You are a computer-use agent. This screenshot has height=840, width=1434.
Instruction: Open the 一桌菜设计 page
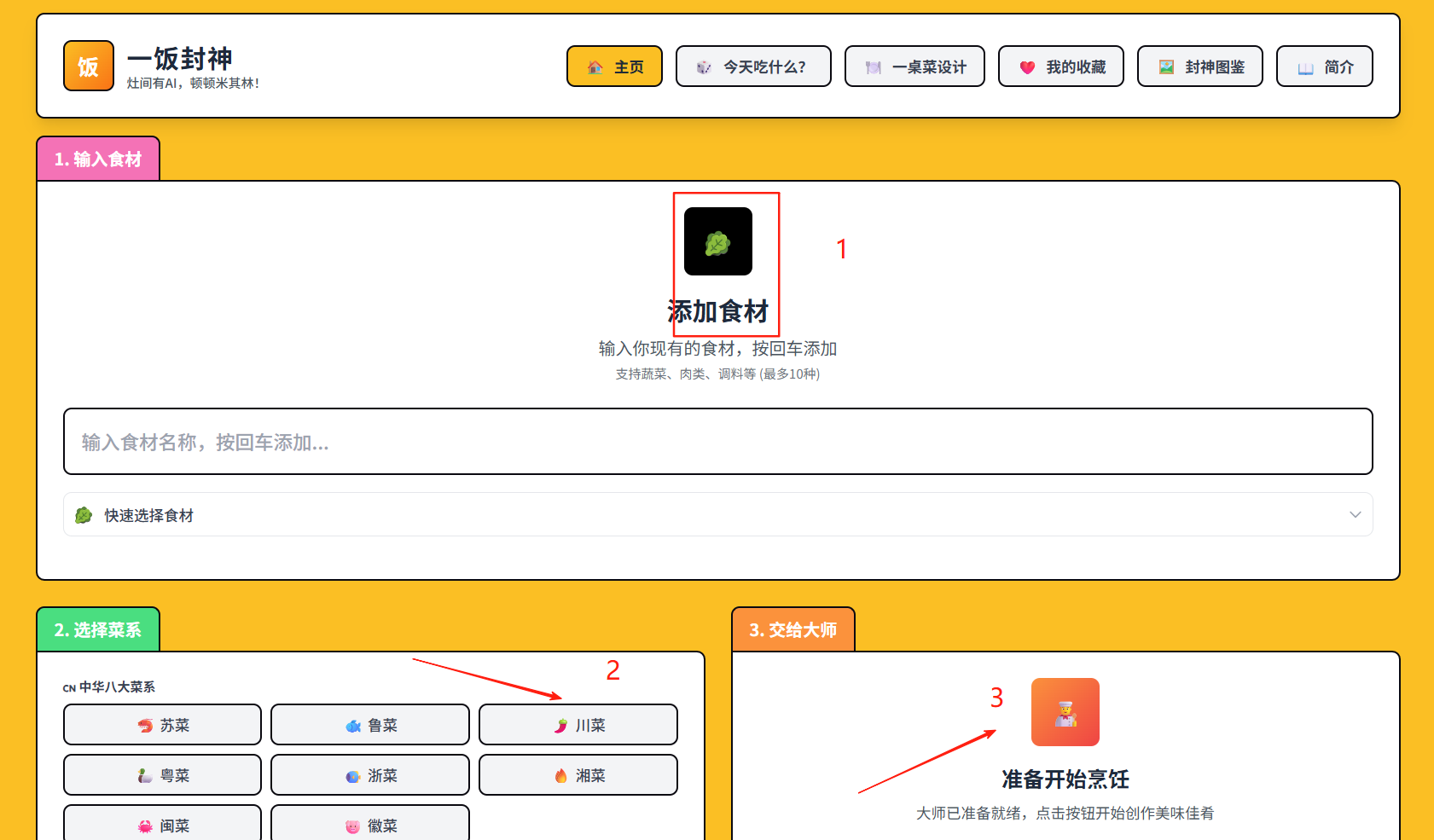pos(914,67)
